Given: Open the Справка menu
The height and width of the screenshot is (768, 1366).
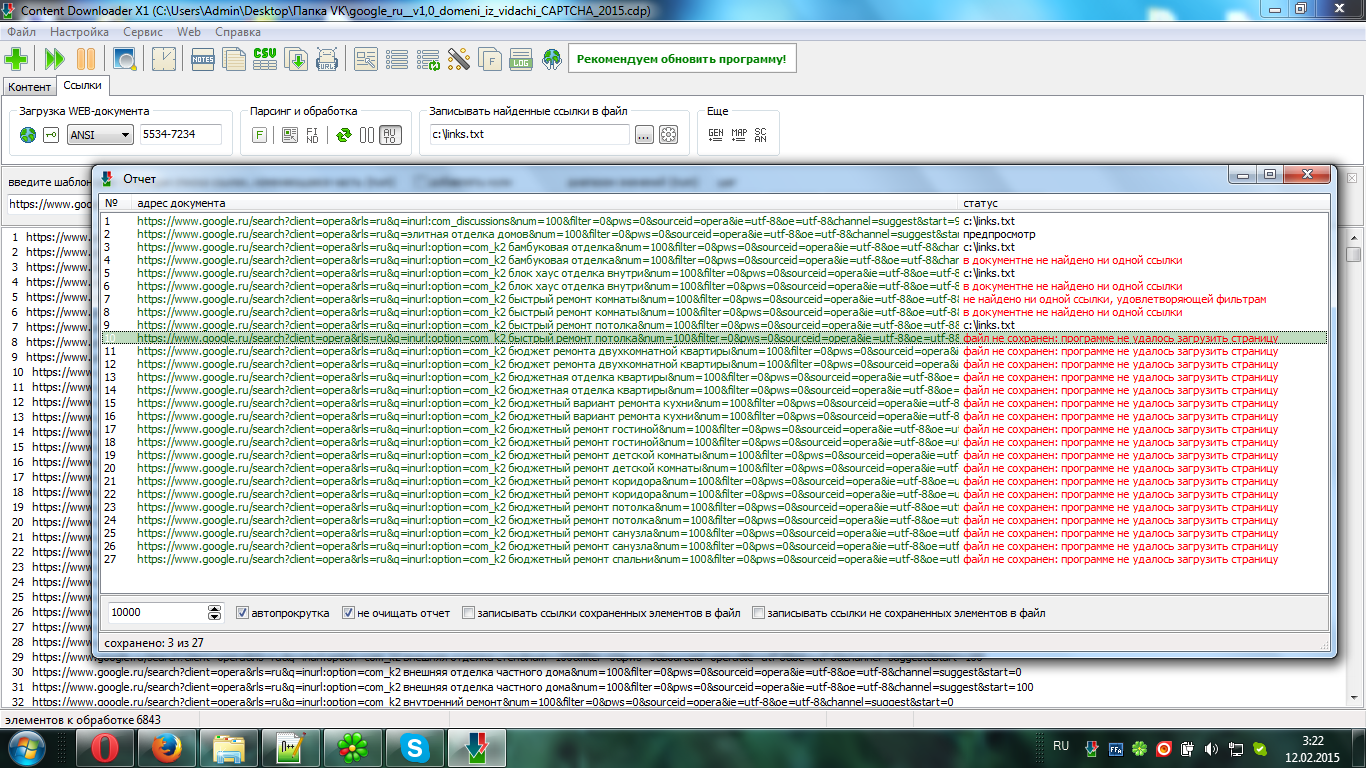Looking at the screenshot, I should pos(238,32).
